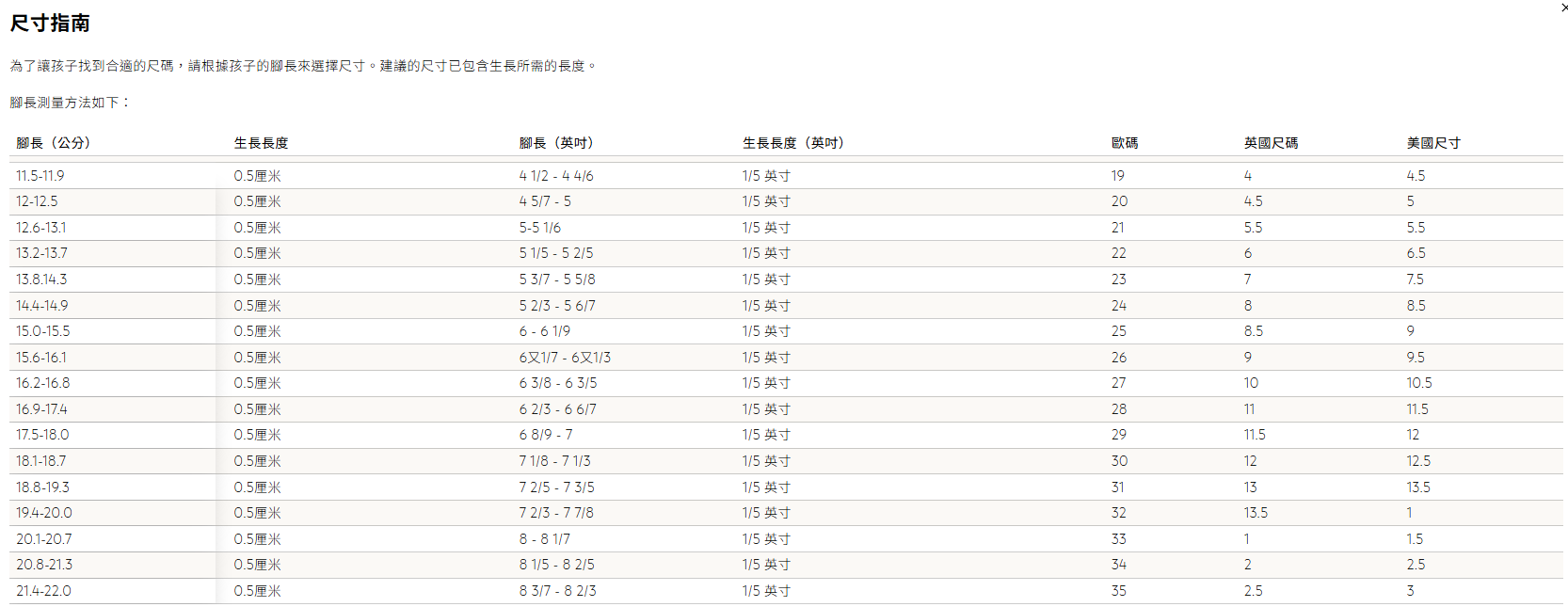Select foot length cell 12-12.5
Screen dimensions: 1568x607
[x=37, y=201]
